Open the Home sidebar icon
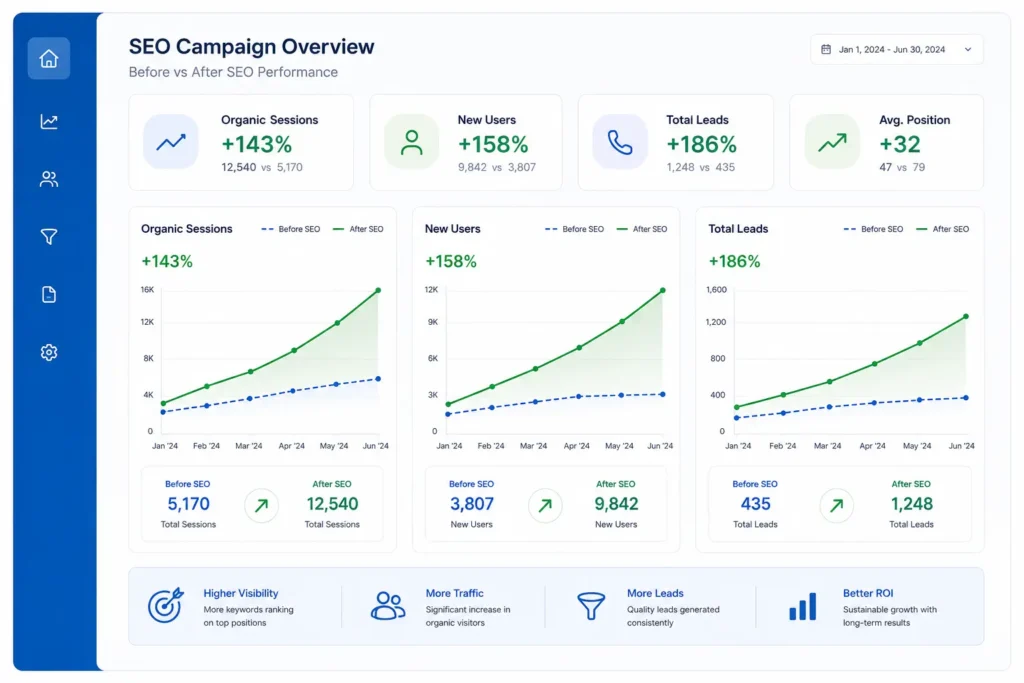Image resolution: width=1024 pixels, height=683 pixels. click(49, 59)
